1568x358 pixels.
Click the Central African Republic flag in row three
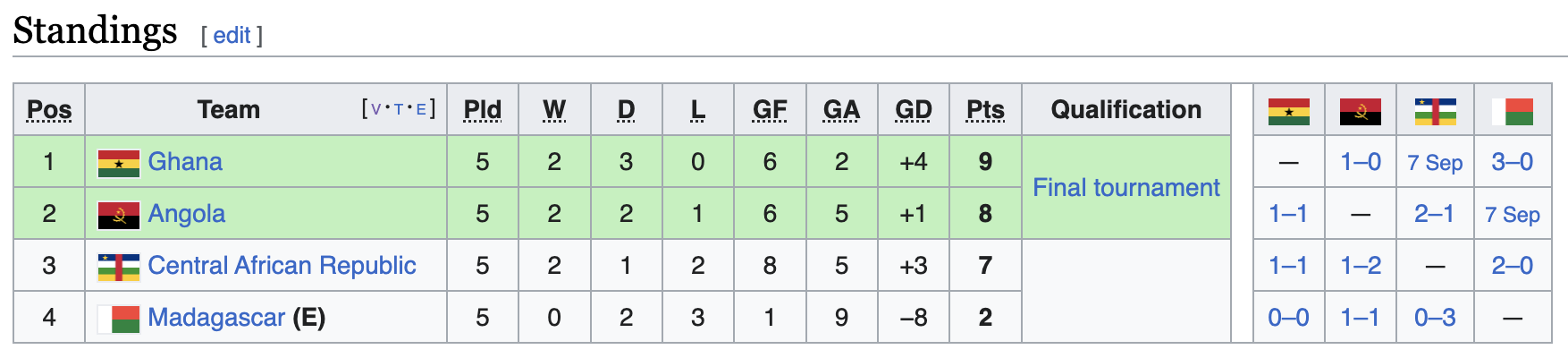(x=119, y=267)
